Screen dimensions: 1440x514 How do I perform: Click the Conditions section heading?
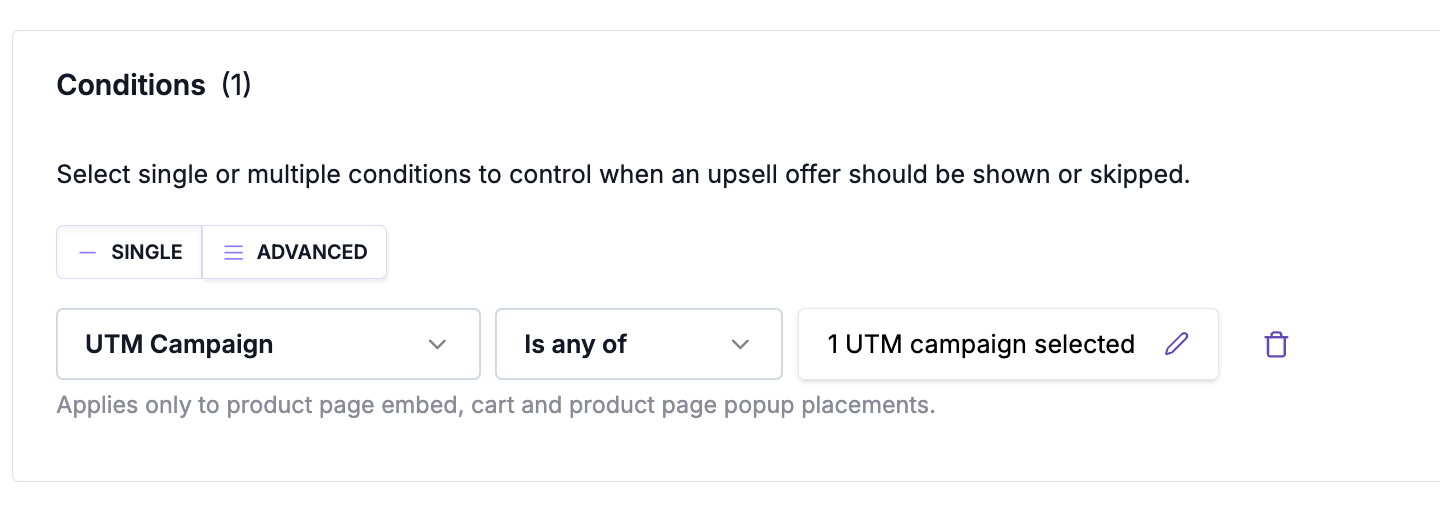coord(131,85)
